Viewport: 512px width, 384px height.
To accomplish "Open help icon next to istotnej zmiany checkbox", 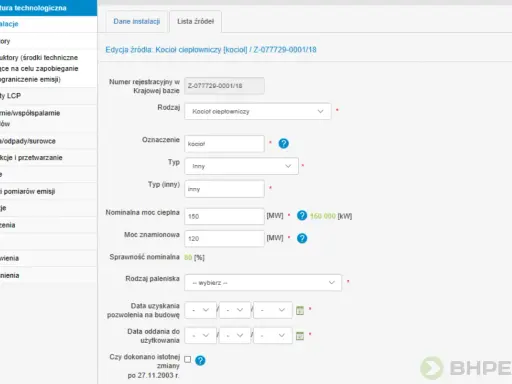I will pos(200,360).
